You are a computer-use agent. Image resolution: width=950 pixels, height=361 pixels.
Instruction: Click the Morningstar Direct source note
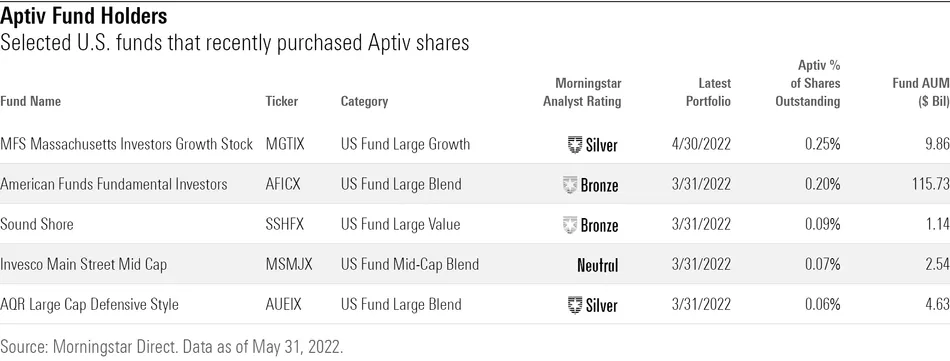click(172, 347)
